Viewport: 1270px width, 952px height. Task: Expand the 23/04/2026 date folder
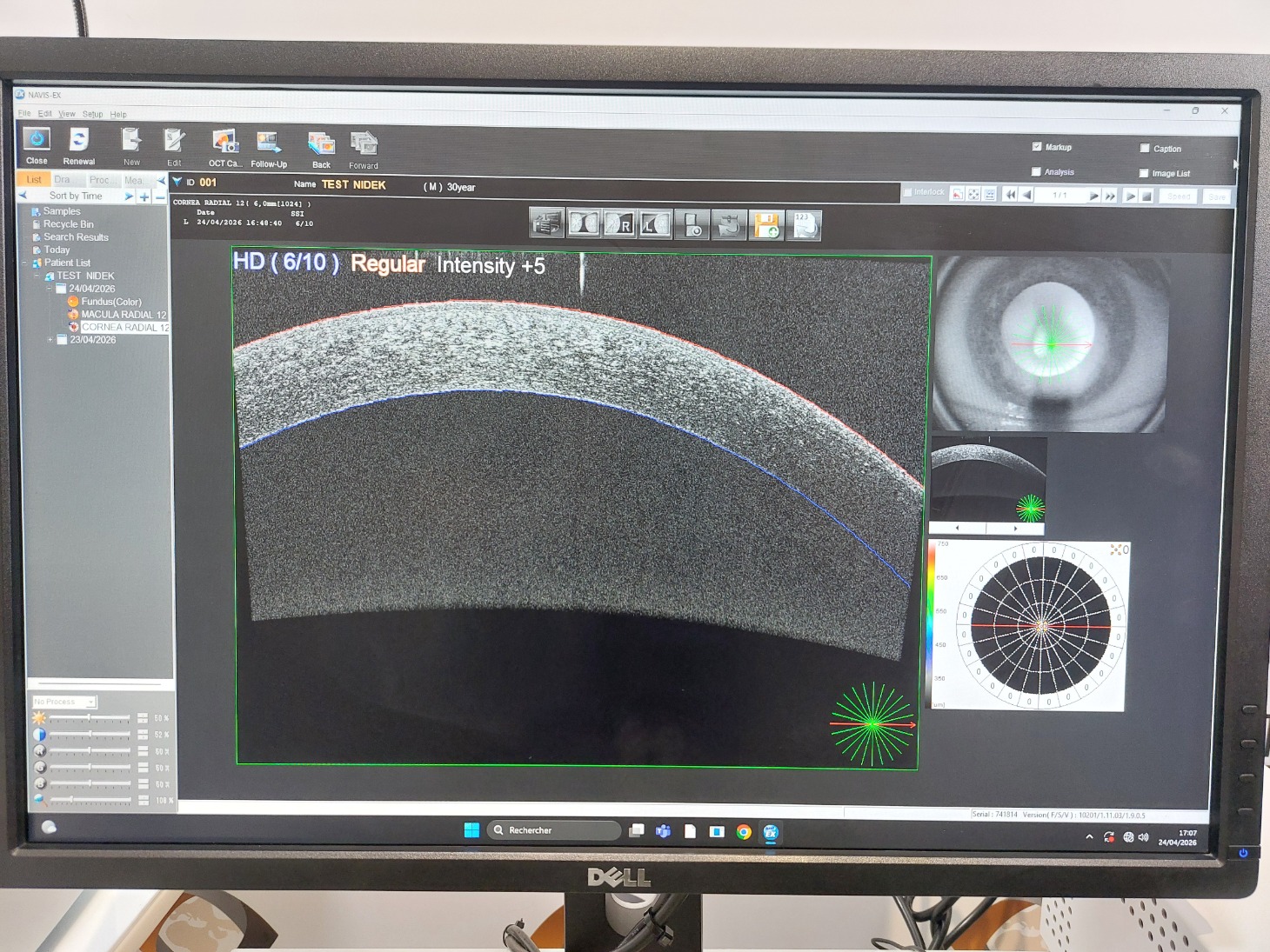point(50,340)
